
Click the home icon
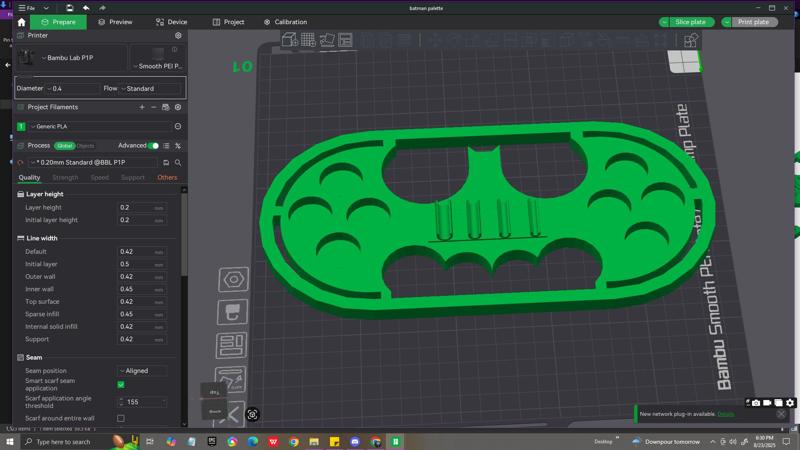(21, 22)
